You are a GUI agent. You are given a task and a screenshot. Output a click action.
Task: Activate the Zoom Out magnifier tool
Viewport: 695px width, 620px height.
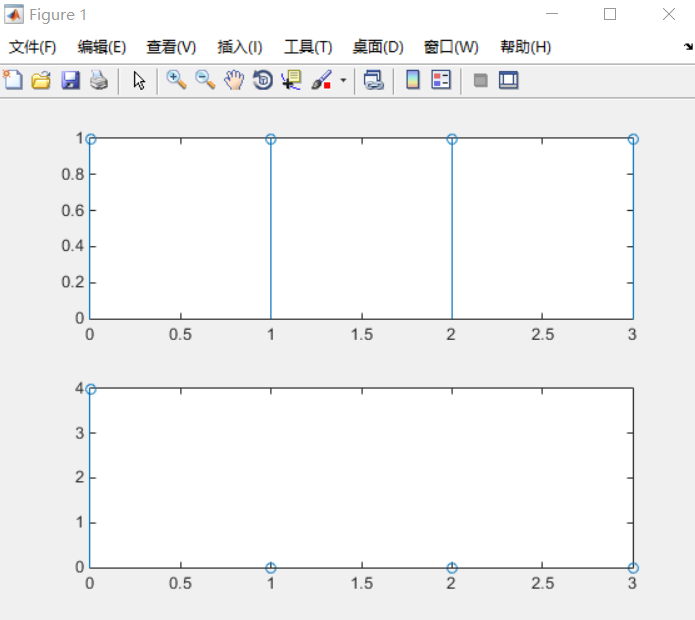pyautogui.click(x=205, y=80)
